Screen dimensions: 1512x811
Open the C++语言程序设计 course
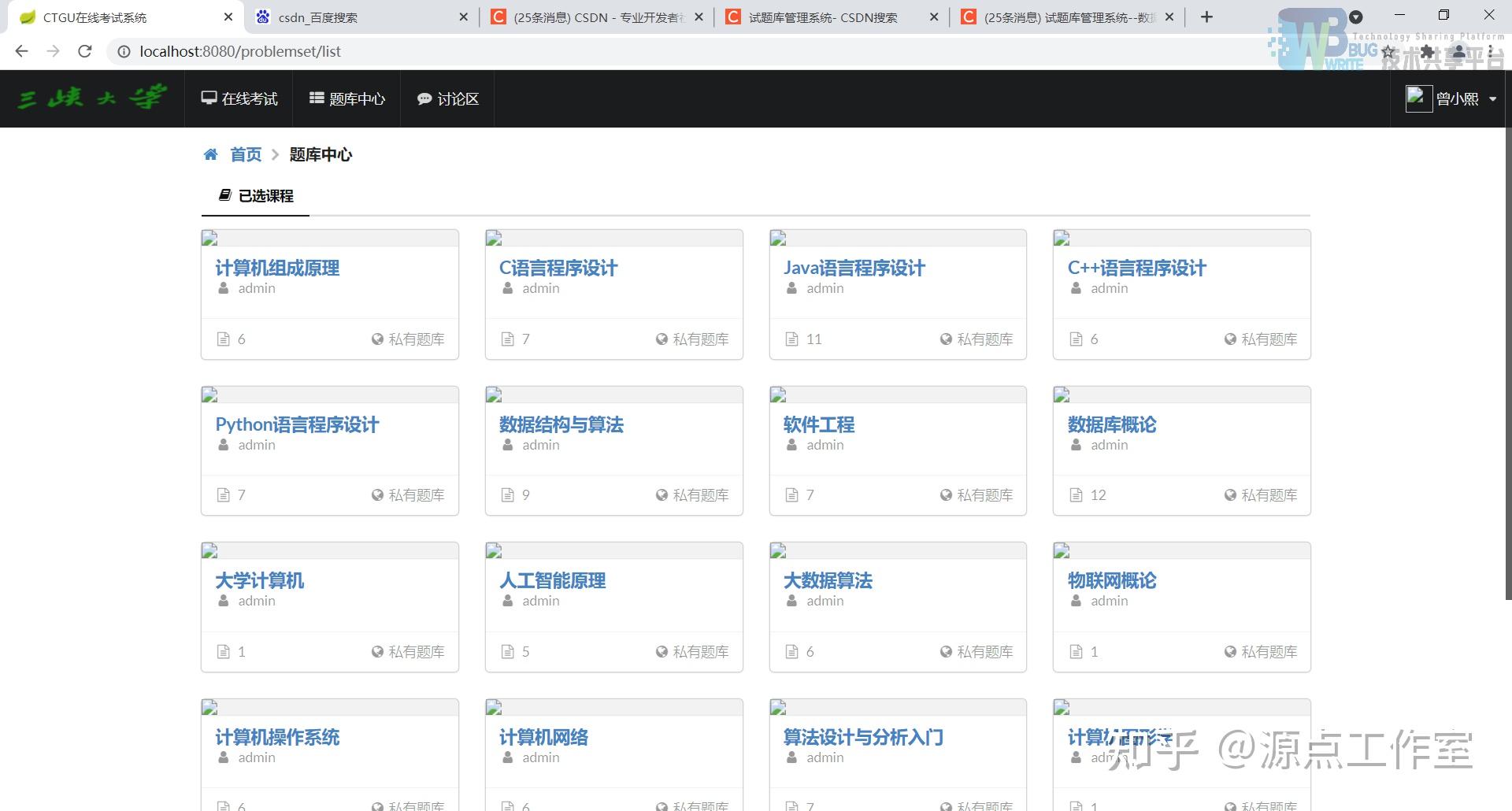(1136, 268)
